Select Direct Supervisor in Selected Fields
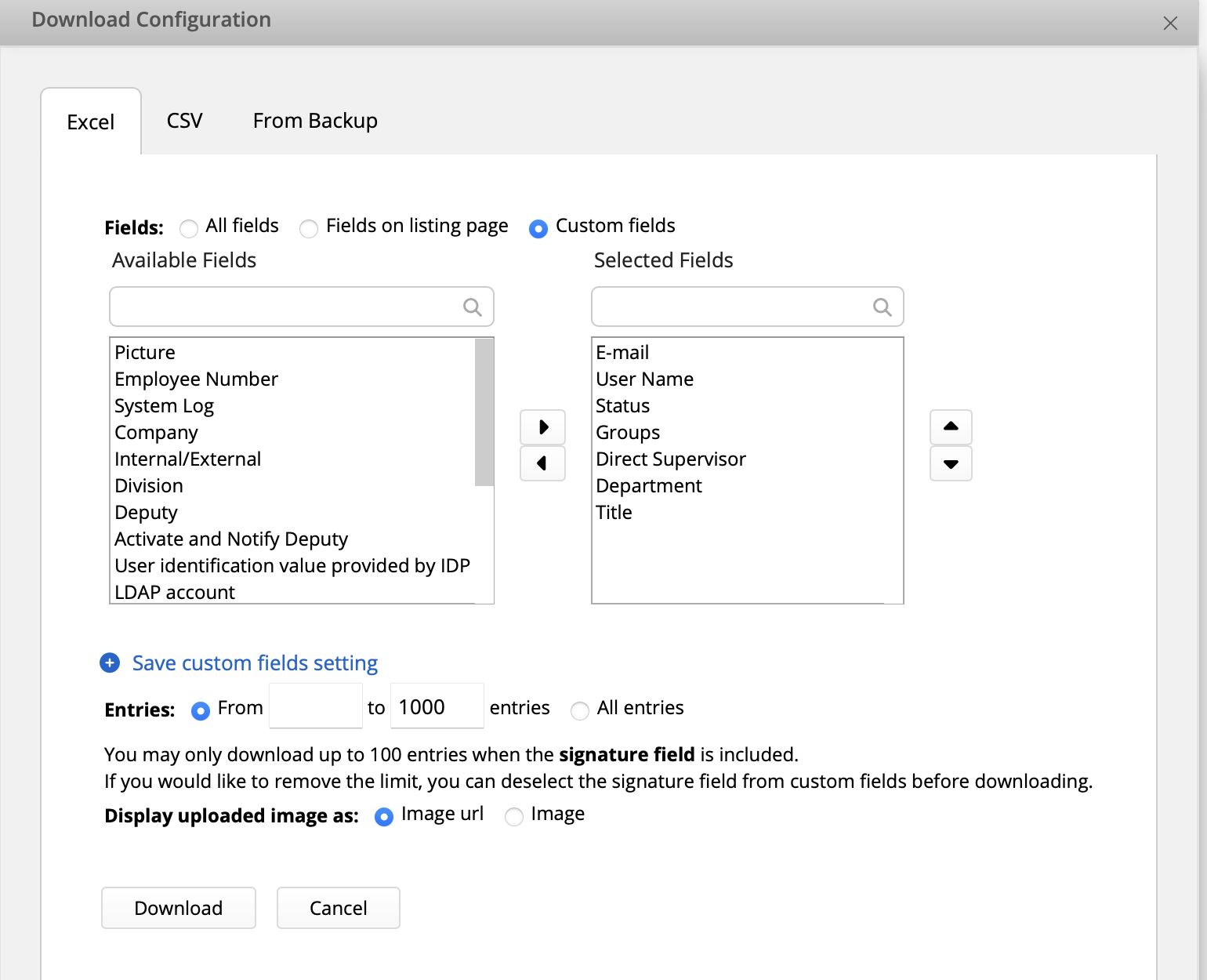This screenshot has width=1207, height=980. click(x=748, y=459)
